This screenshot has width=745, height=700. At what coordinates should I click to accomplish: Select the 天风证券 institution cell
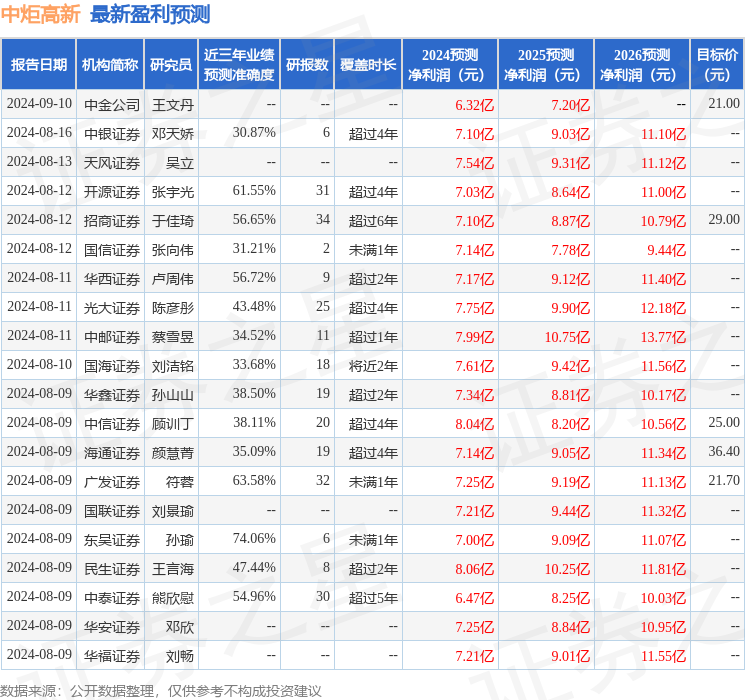point(112,163)
